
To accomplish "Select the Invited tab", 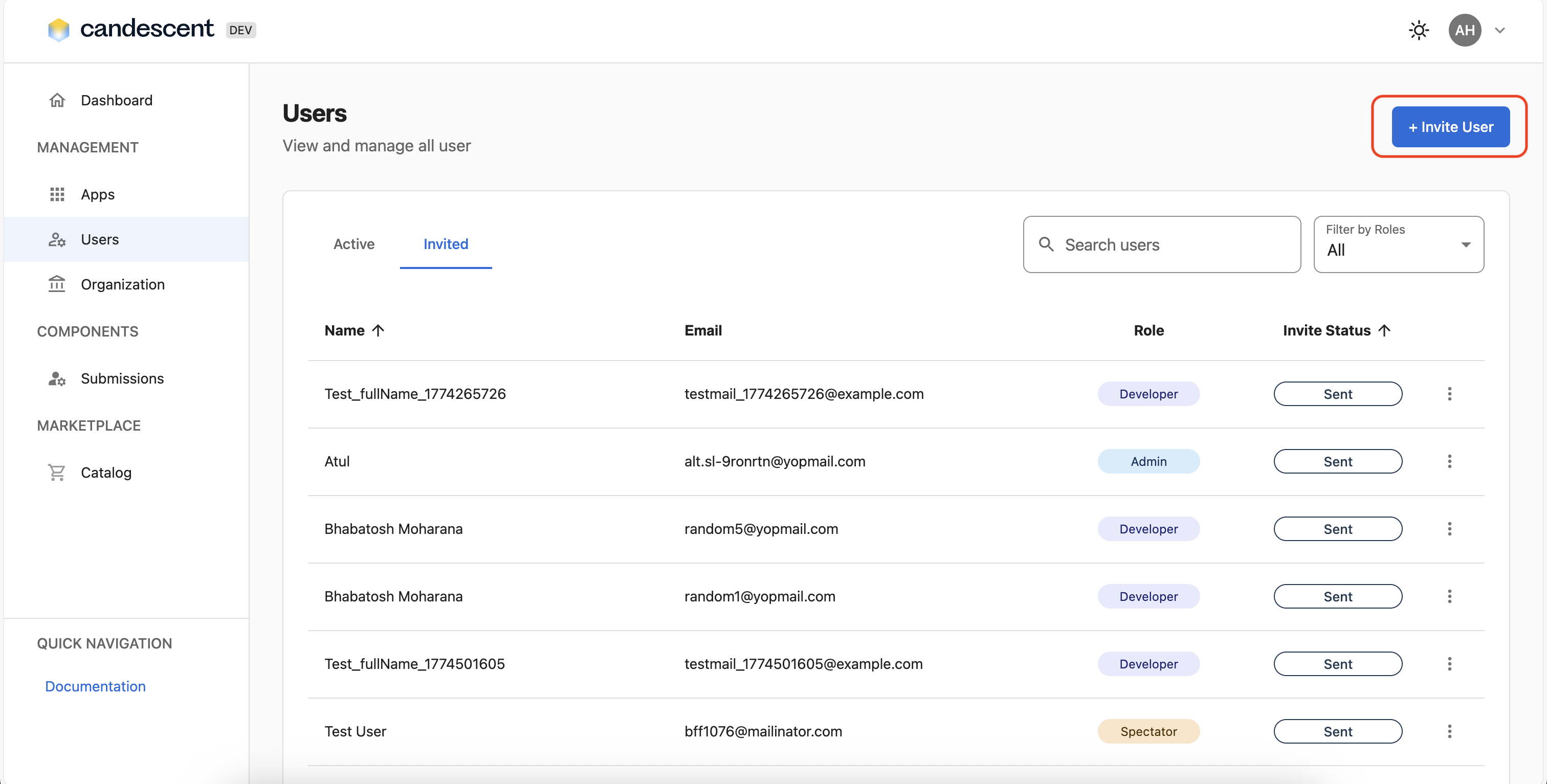I will coord(446,244).
